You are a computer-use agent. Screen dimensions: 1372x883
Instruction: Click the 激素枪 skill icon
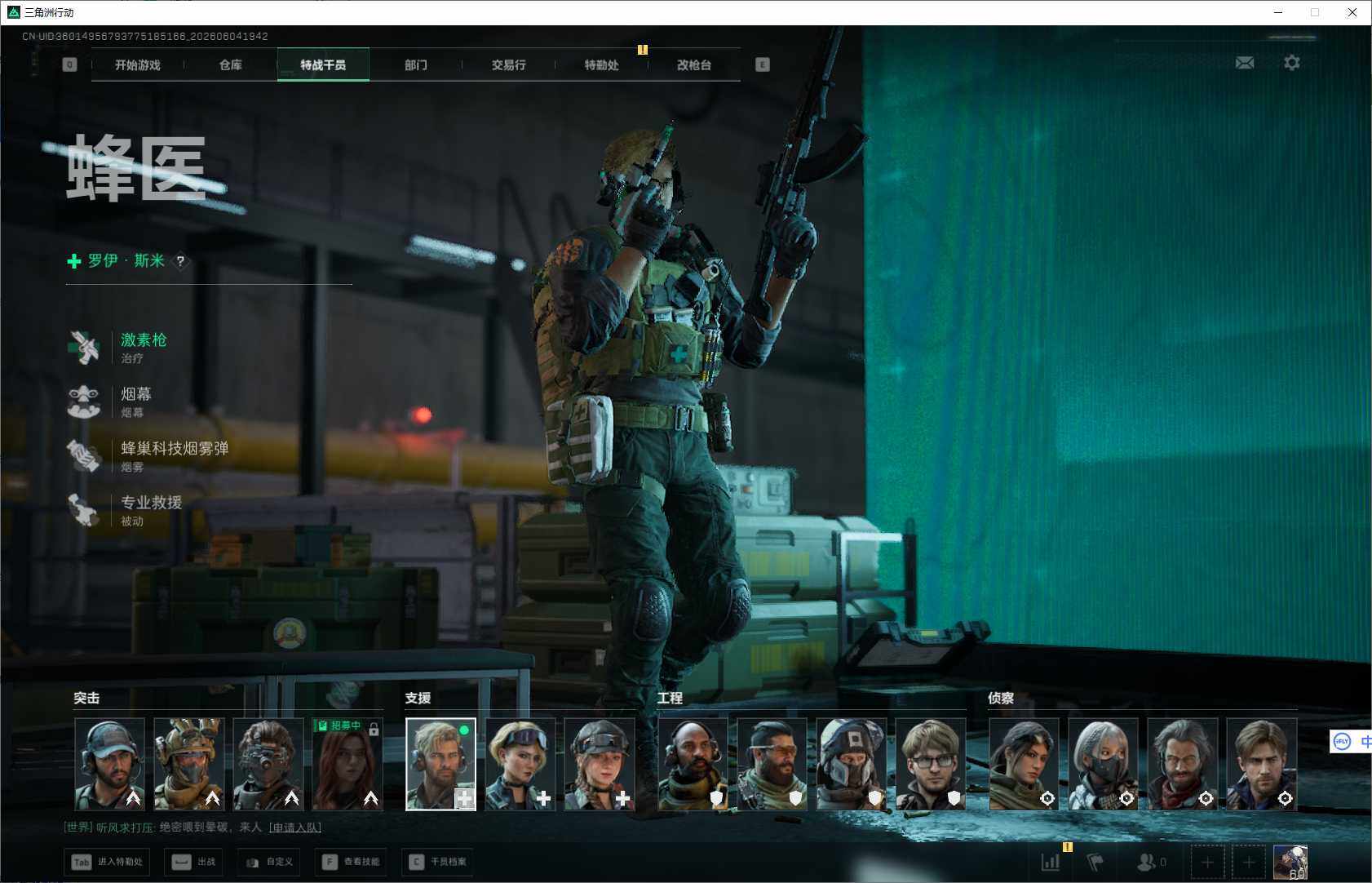pyautogui.click(x=84, y=348)
